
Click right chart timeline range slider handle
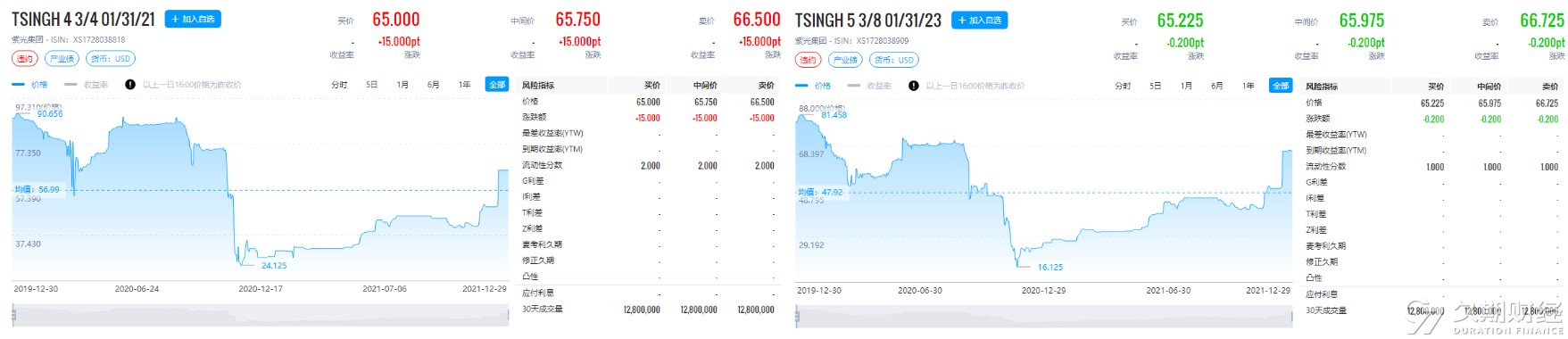tap(796, 316)
